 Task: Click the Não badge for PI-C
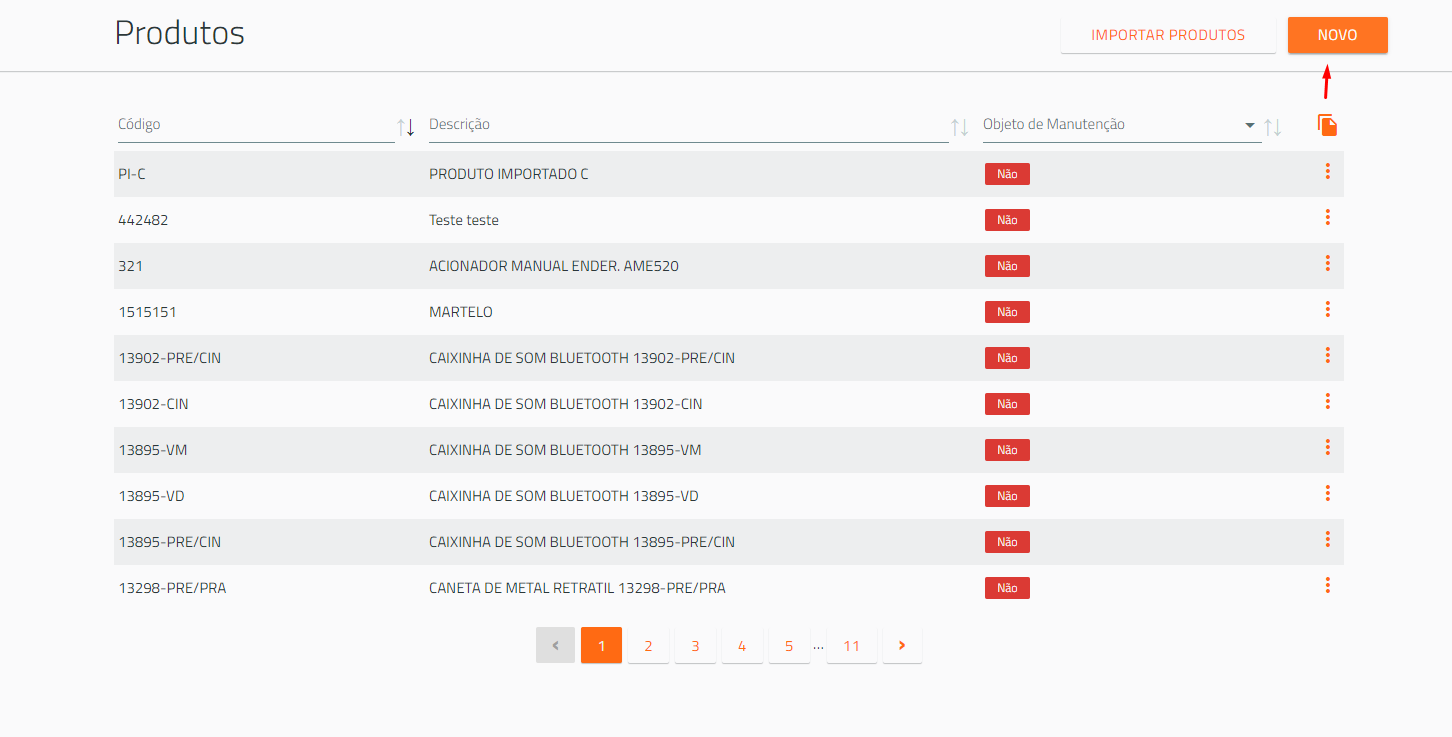pos(1007,174)
